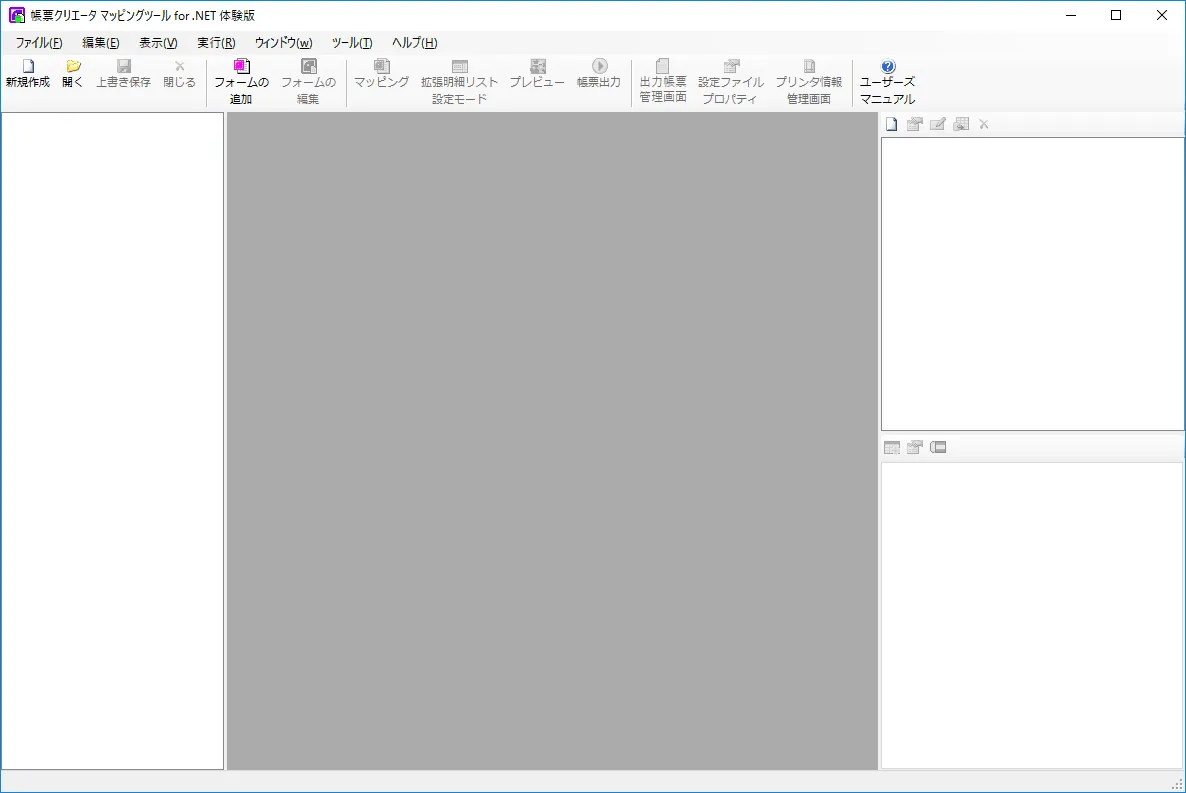Open 出力帳票管理画面 from the toolbar
1186x793 pixels.
point(662,66)
